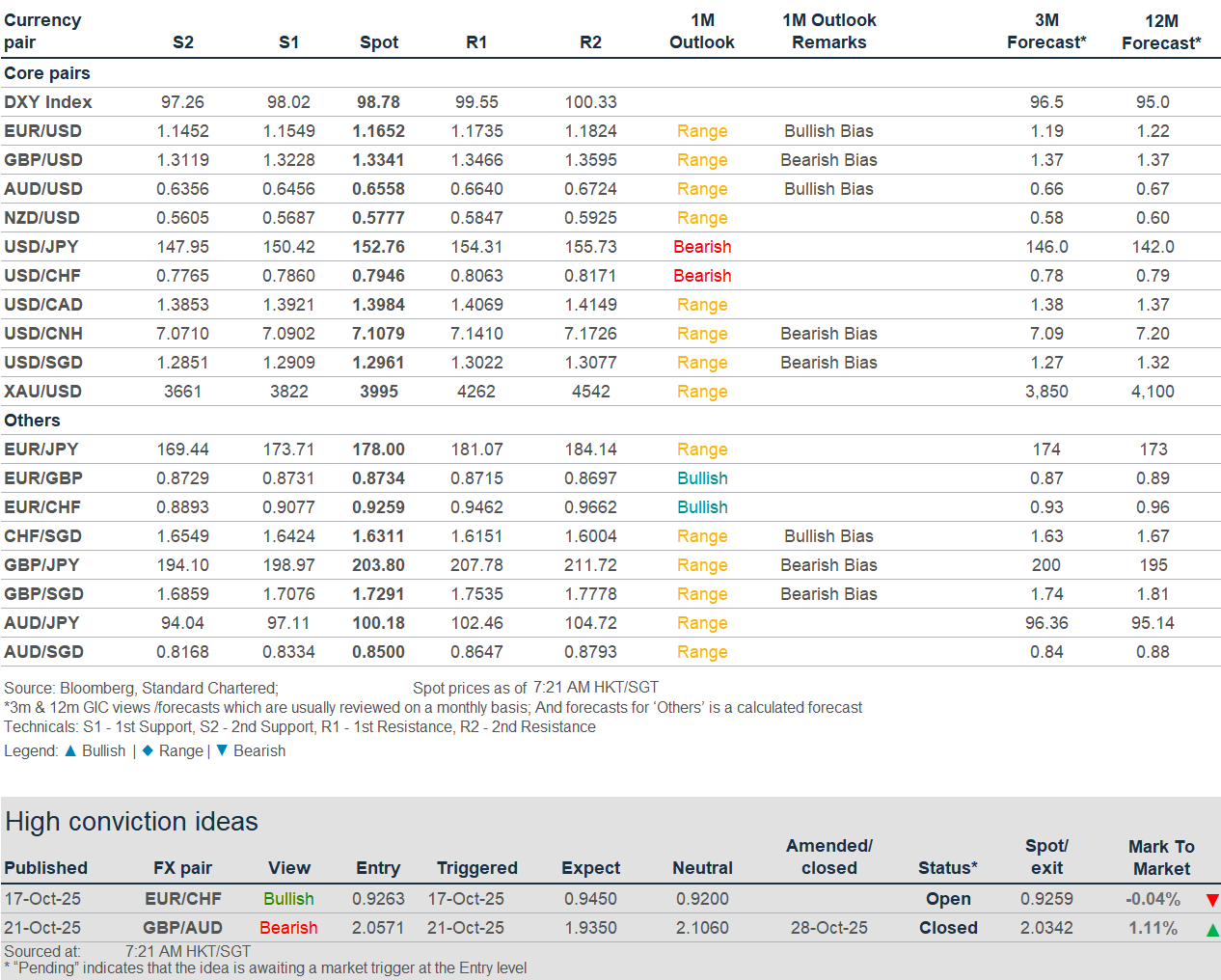Click the Bullish outlook for EUR/GBP
This screenshot has height=980, width=1221.
702,478
